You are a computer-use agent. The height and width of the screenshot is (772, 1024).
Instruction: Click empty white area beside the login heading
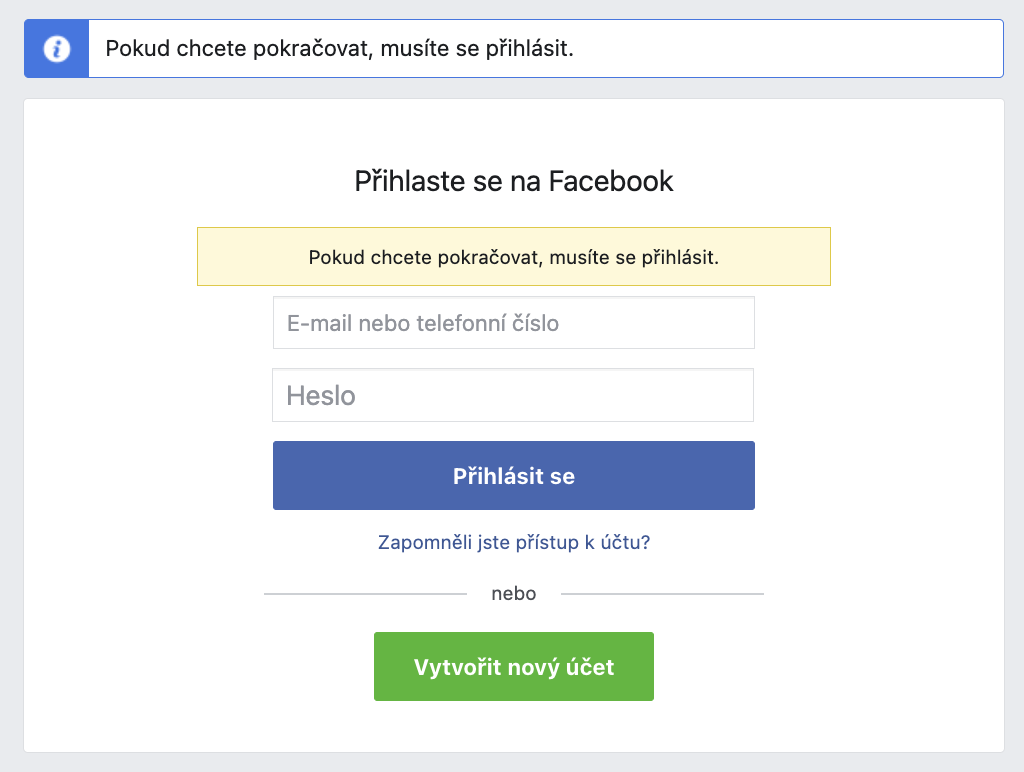(x=836, y=181)
